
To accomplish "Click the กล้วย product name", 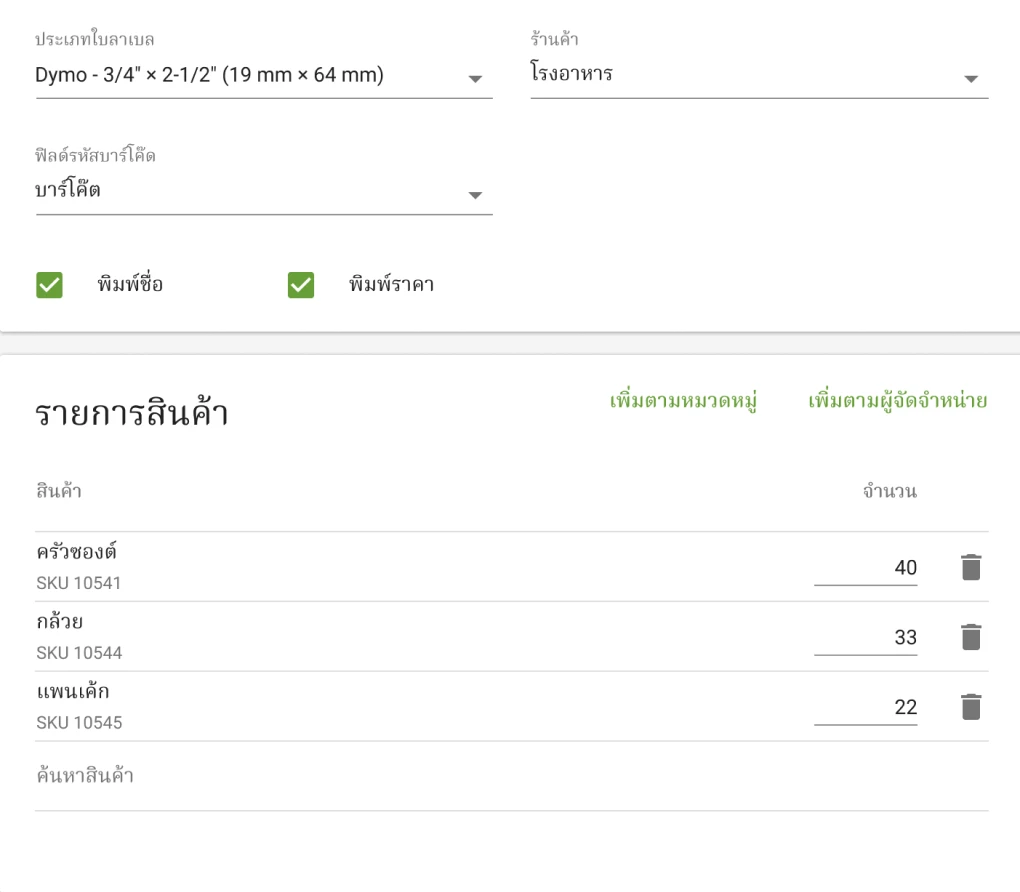I will click(59, 622).
